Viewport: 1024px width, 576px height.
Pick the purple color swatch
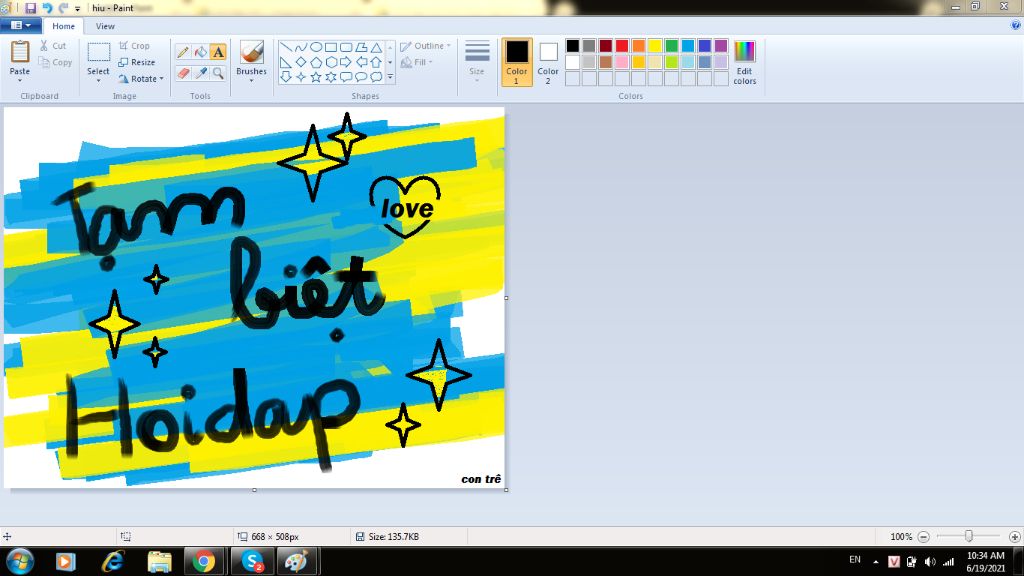pyautogui.click(x=721, y=46)
